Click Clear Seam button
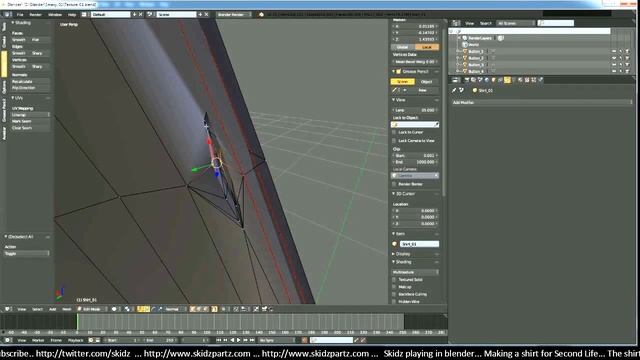 30,128
